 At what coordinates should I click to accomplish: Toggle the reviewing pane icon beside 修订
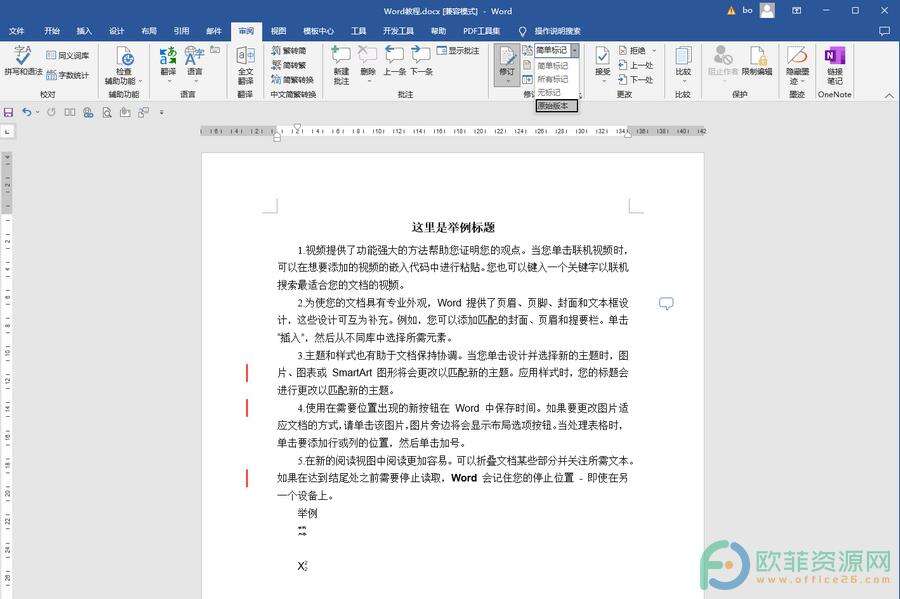tap(527, 80)
